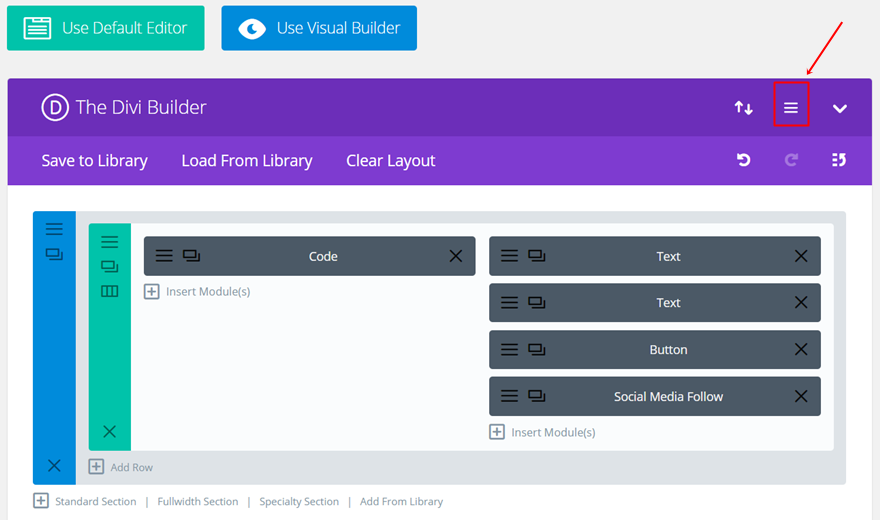Clone the Code module

click(191, 256)
